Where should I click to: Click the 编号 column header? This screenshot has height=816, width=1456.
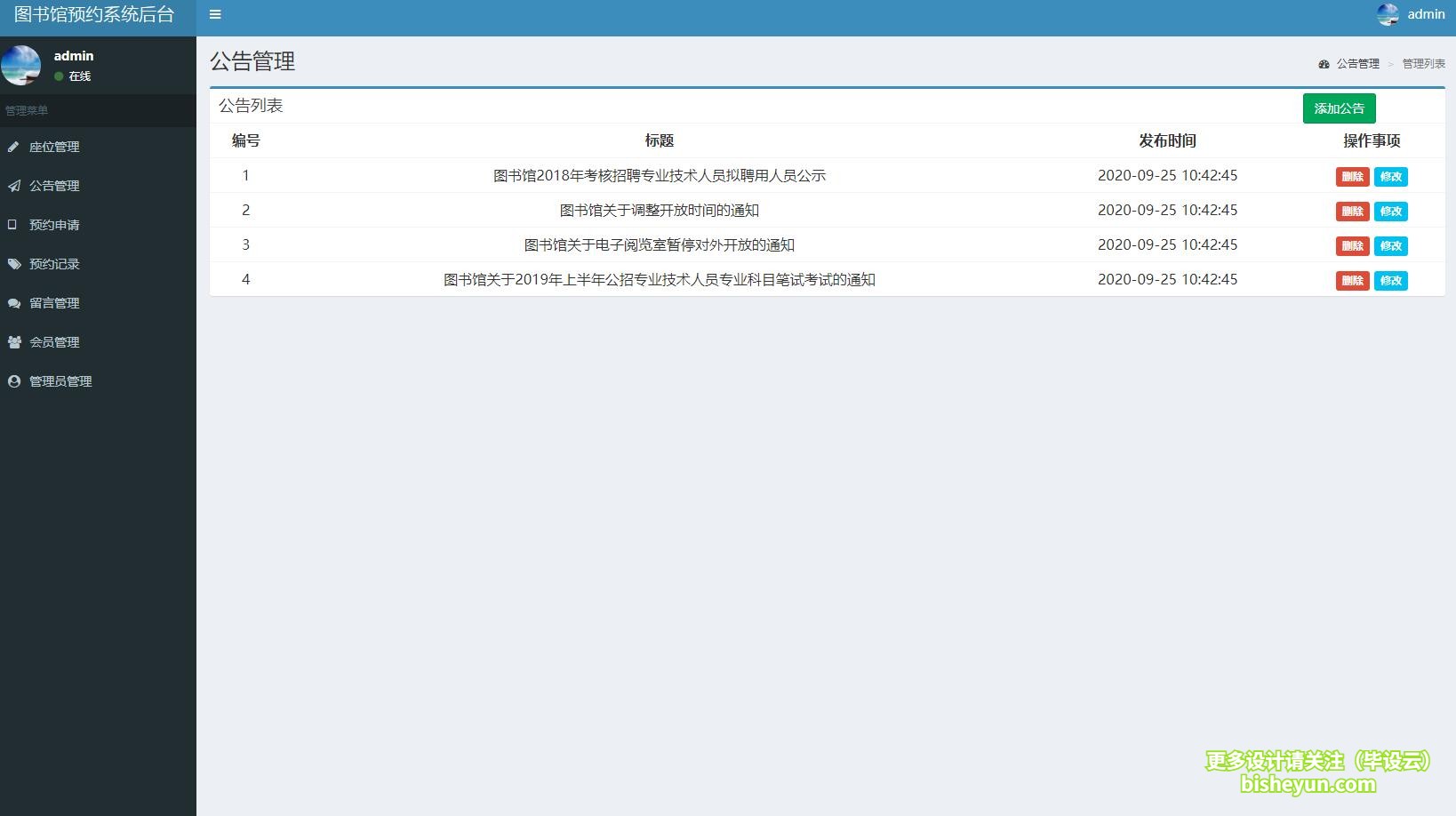(x=246, y=140)
